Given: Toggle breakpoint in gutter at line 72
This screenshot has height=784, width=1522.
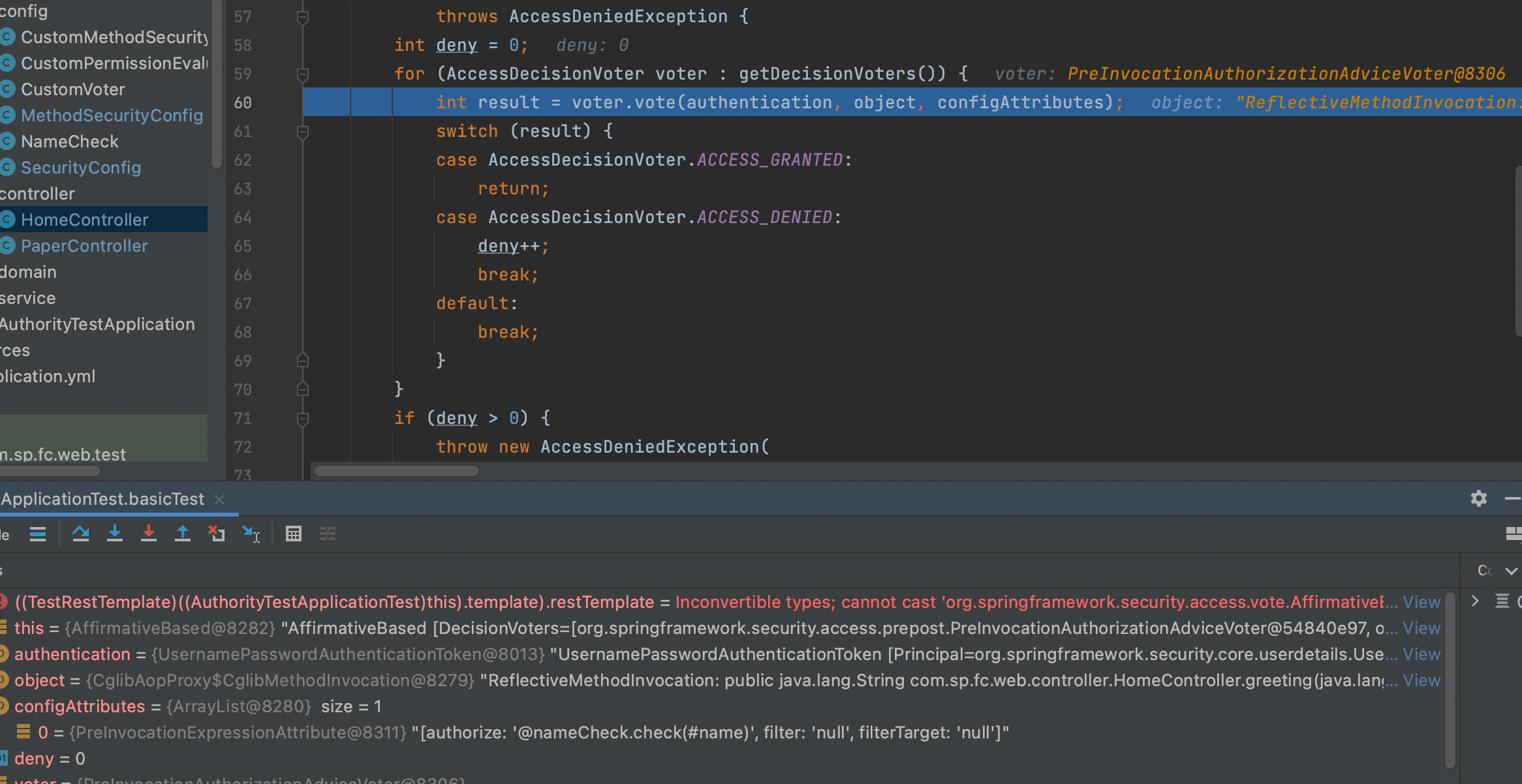Looking at the screenshot, I should click(x=274, y=447).
